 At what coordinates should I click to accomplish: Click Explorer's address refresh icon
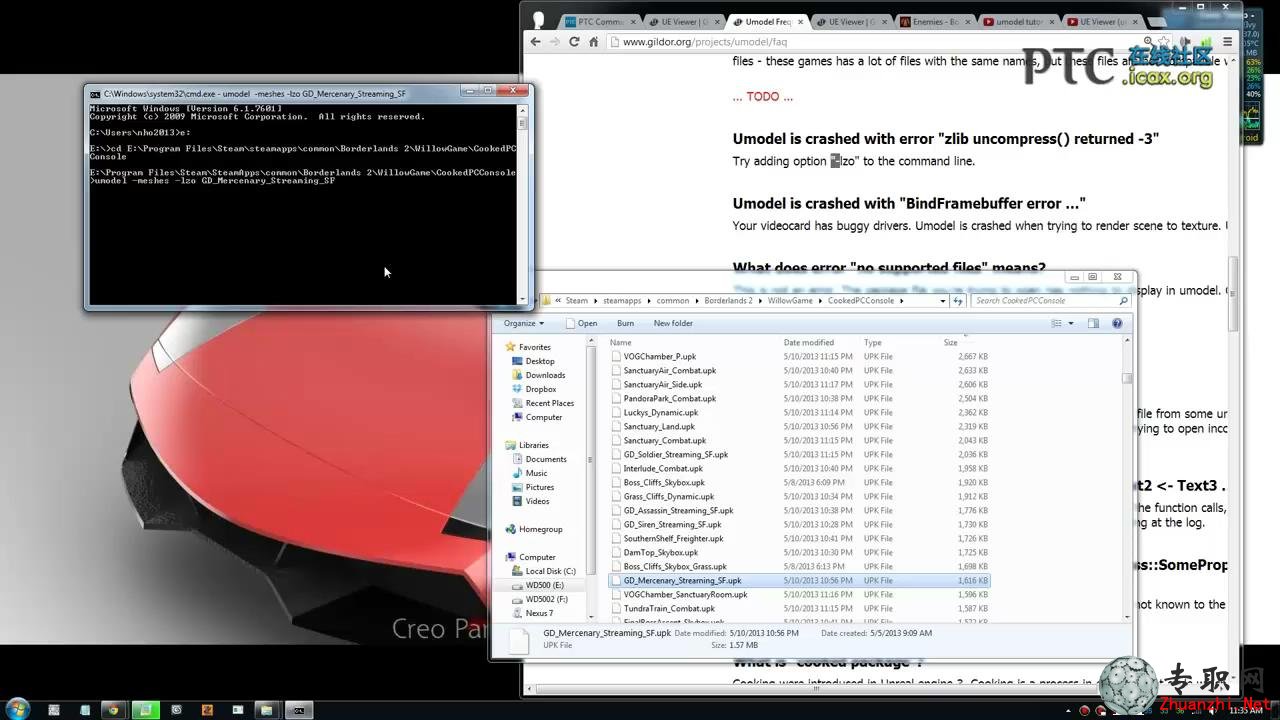pyautogui.click(x=957, y=300)
